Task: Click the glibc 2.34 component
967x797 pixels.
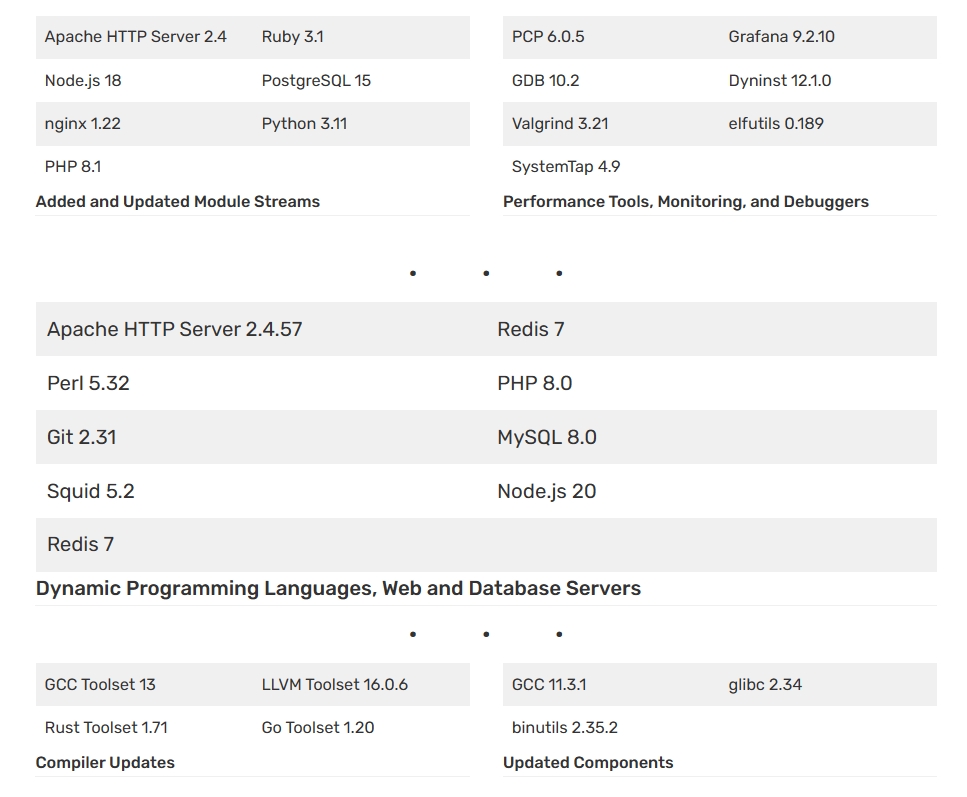Action: pyautogui.click(x=765, y=684)
